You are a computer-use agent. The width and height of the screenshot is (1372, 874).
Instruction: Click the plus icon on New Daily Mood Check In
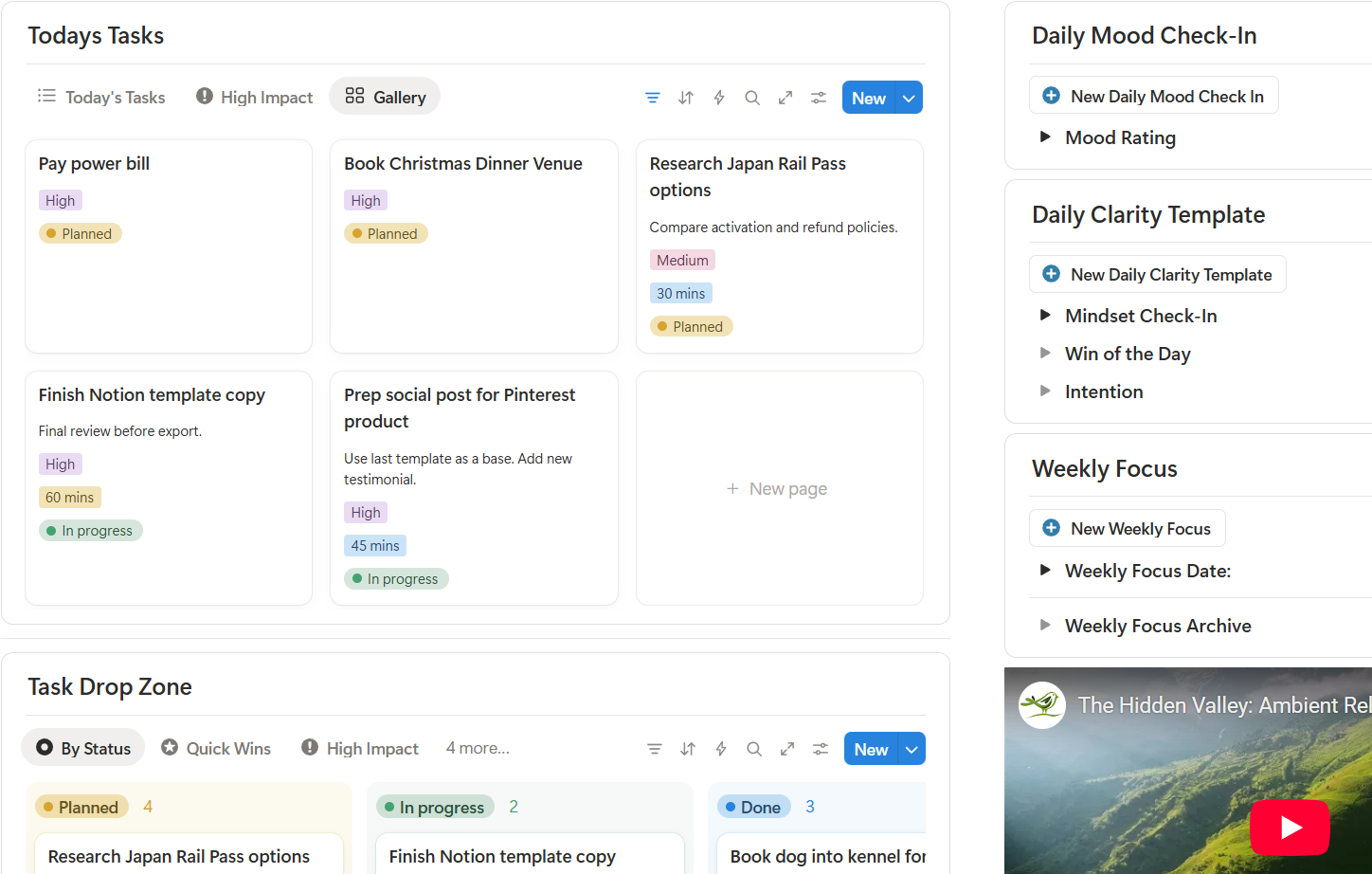point(1050,95)
